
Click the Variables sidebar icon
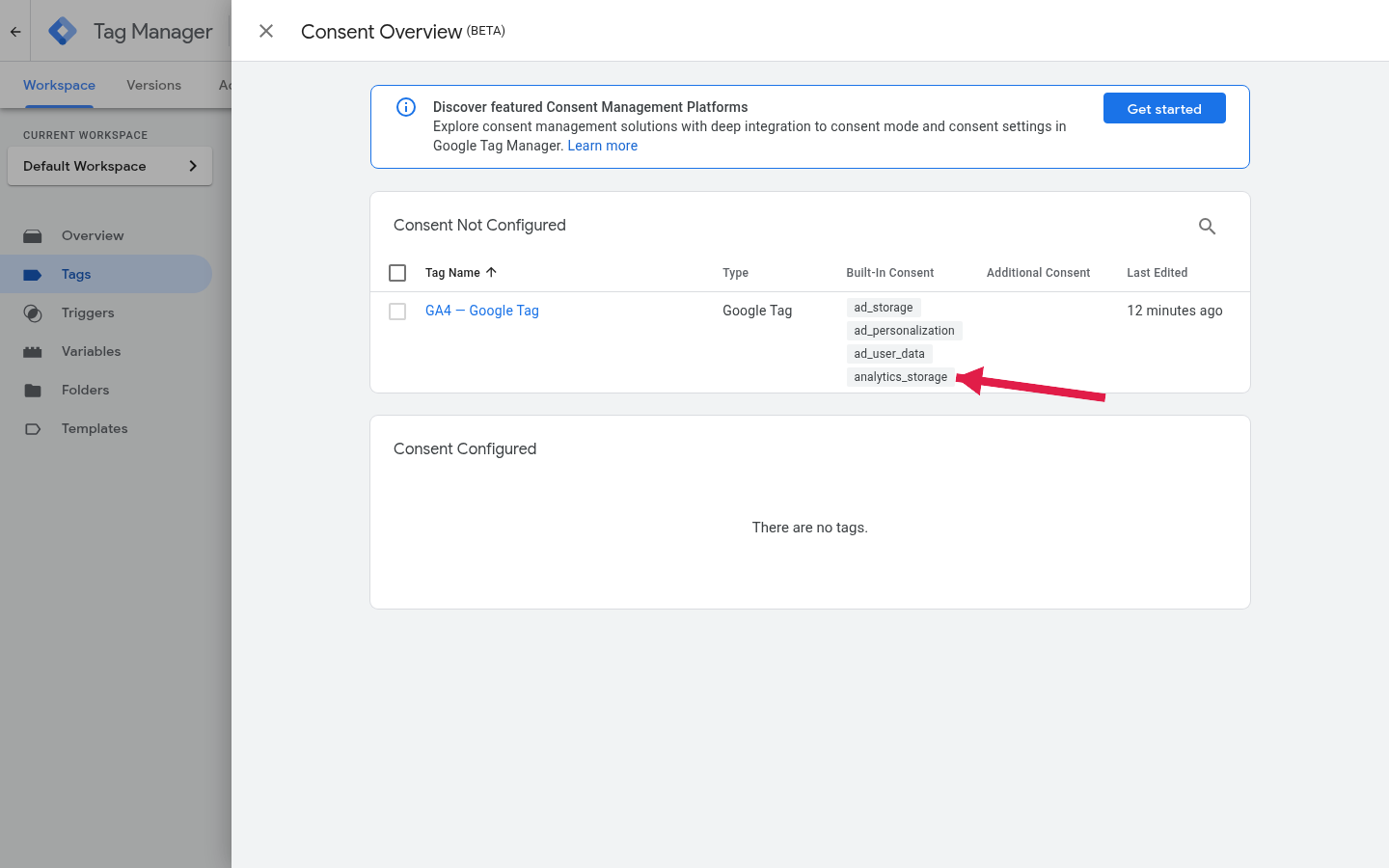tap(33, 351)
